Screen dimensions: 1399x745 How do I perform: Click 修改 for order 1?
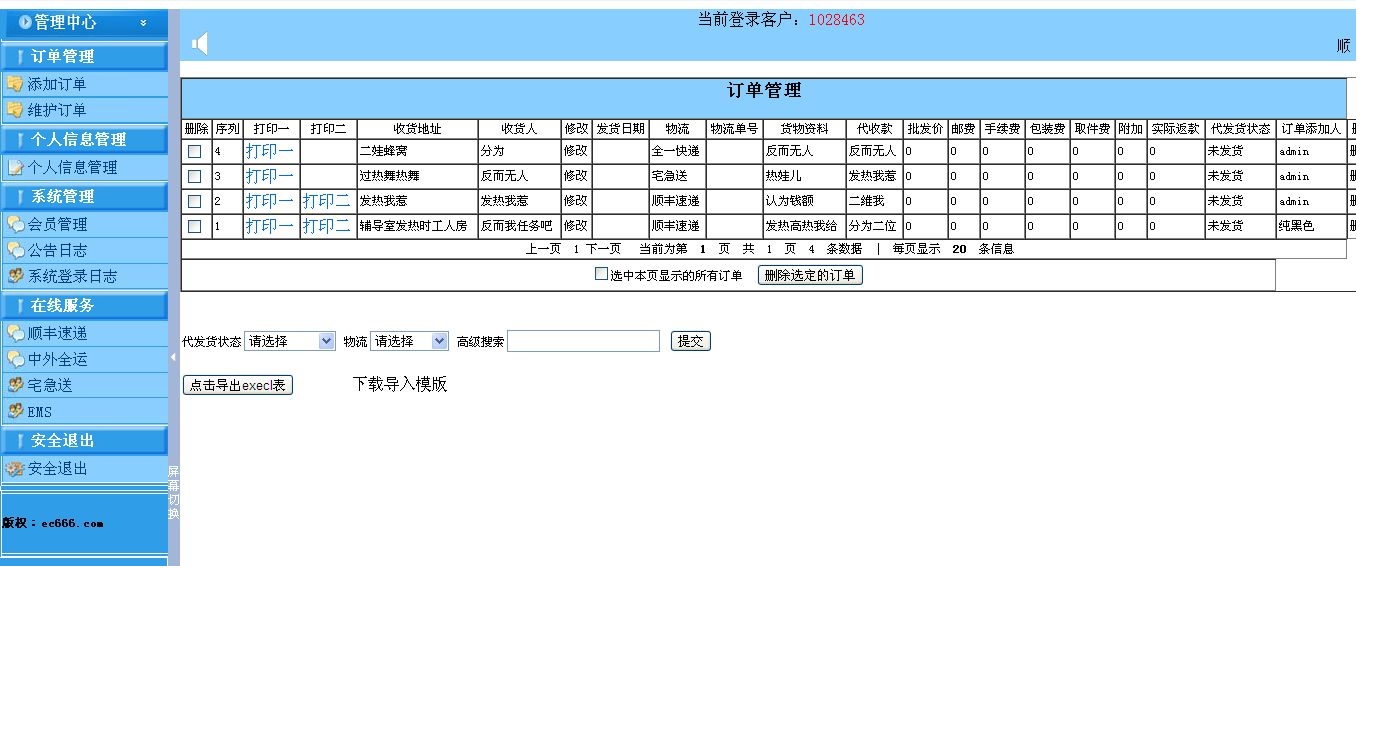tap(575, 226)
